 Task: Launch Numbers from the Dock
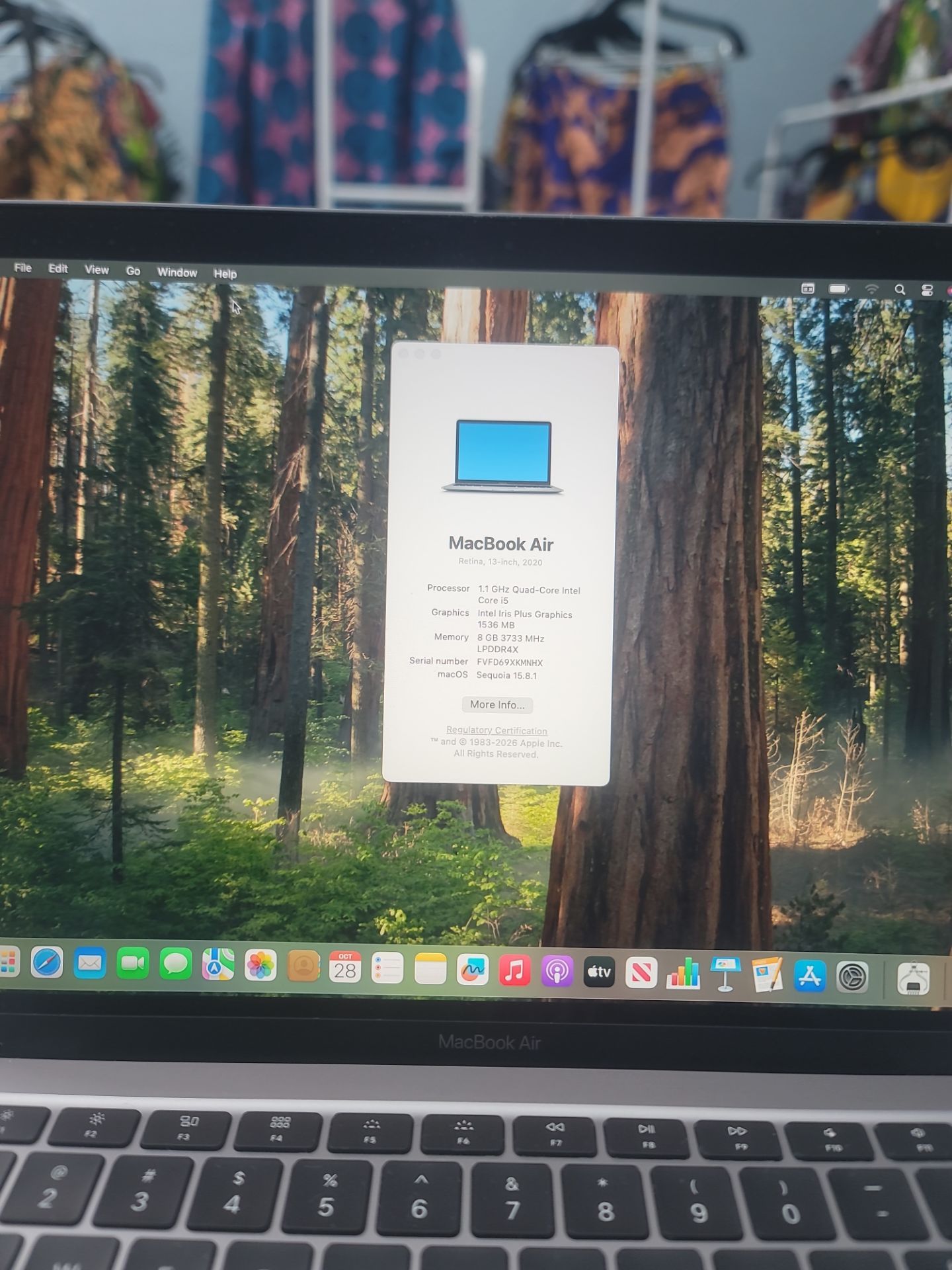683,973
